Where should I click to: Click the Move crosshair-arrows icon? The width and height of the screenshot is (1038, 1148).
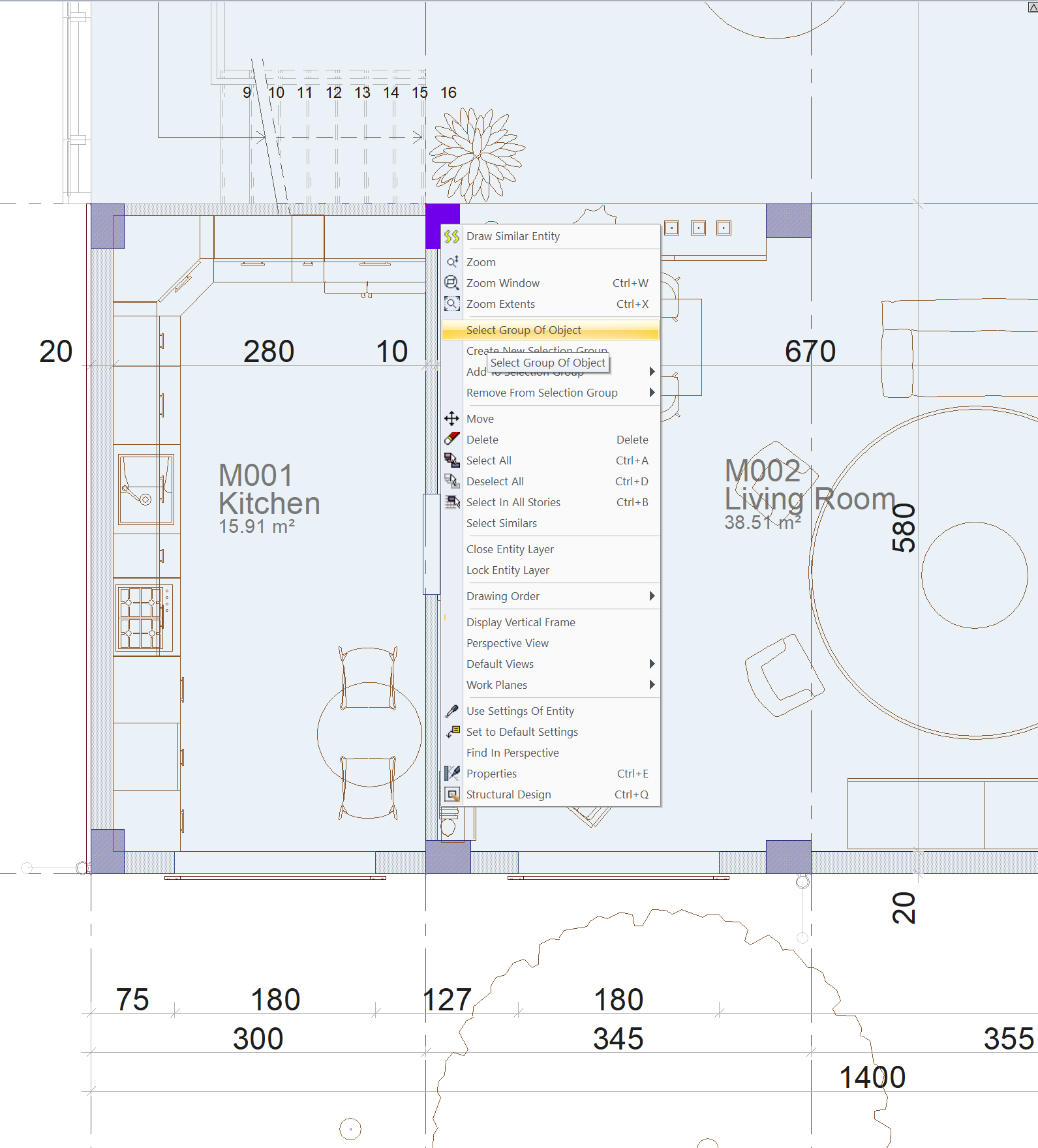451,419
